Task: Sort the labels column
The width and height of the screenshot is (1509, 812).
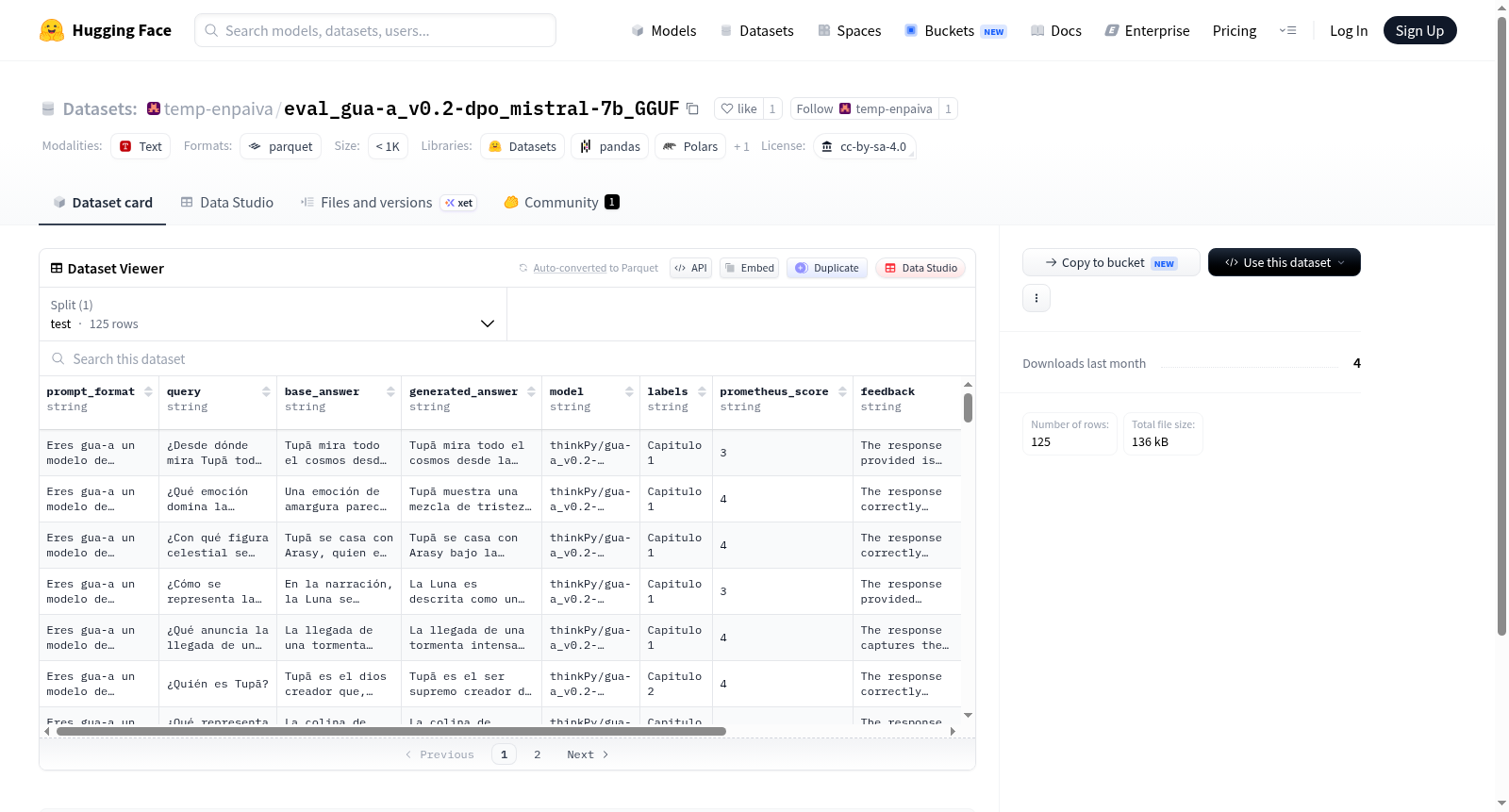Action: click(x=702, y=391)
